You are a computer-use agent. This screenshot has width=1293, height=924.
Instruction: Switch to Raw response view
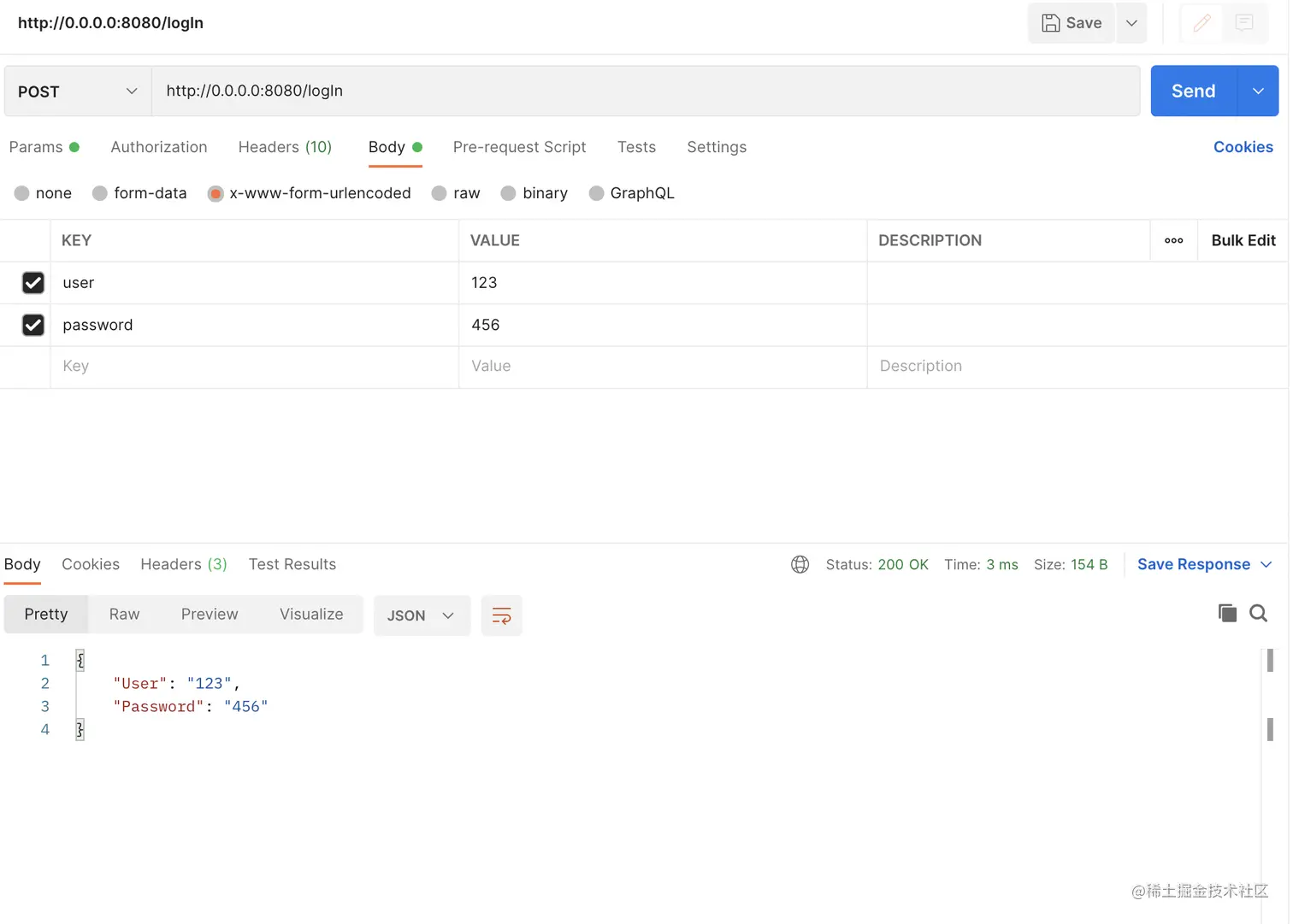point(124,615)
